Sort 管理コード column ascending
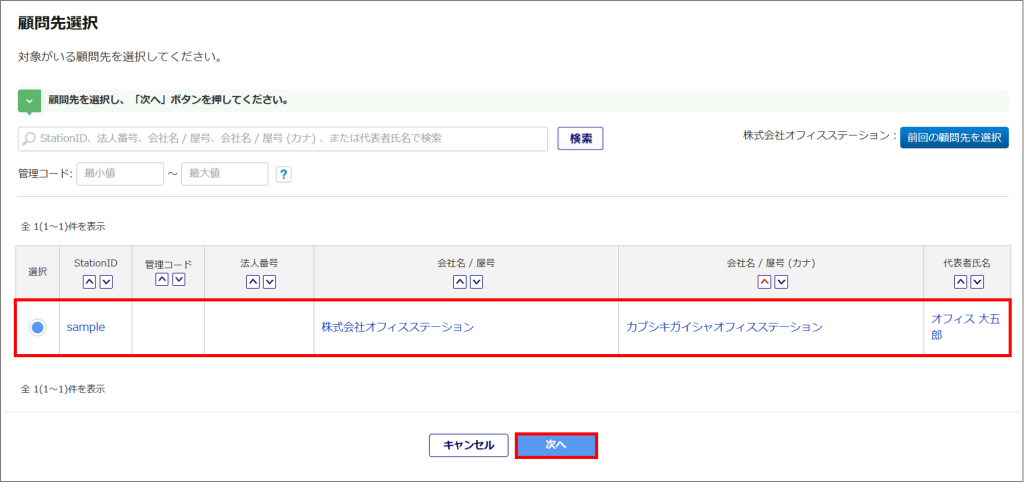 161,279
